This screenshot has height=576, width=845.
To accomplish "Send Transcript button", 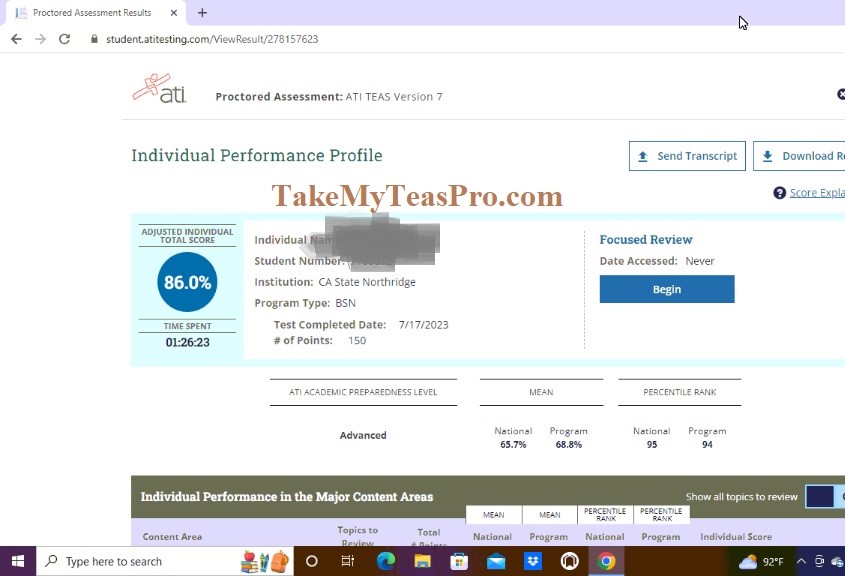I will click(687, 156).
